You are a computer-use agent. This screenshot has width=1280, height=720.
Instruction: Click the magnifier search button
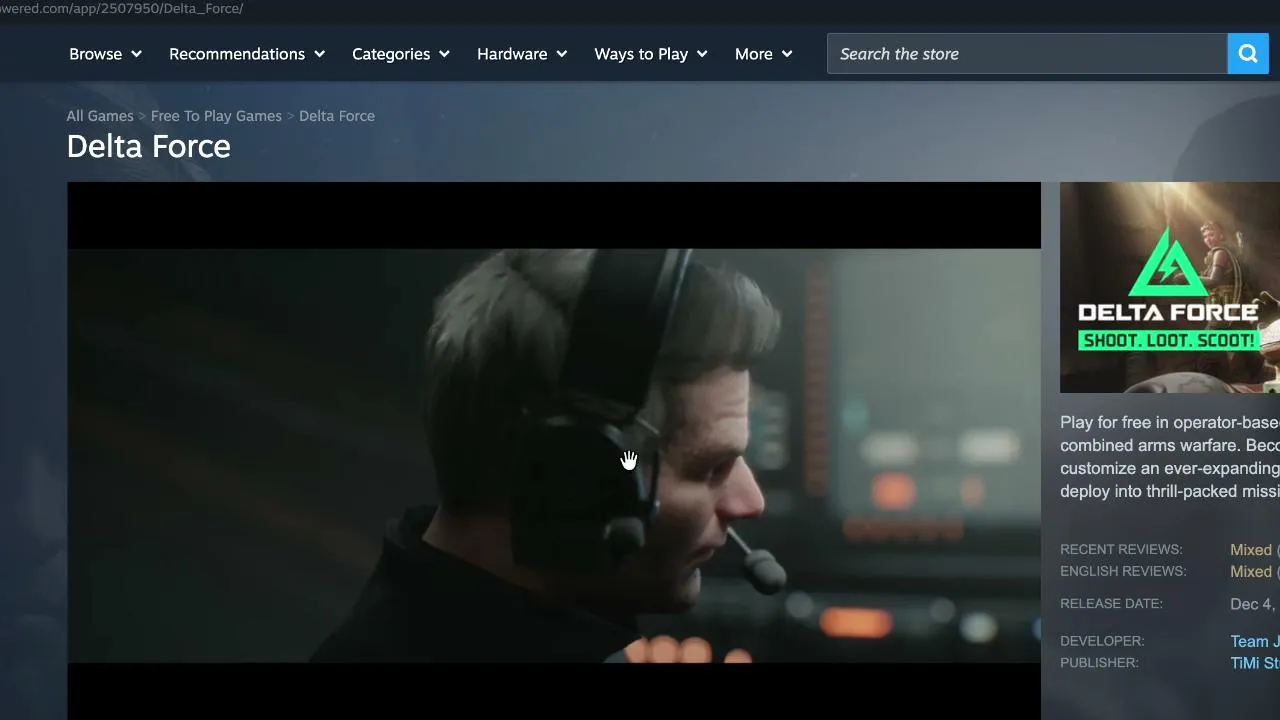pos(1247,54)
